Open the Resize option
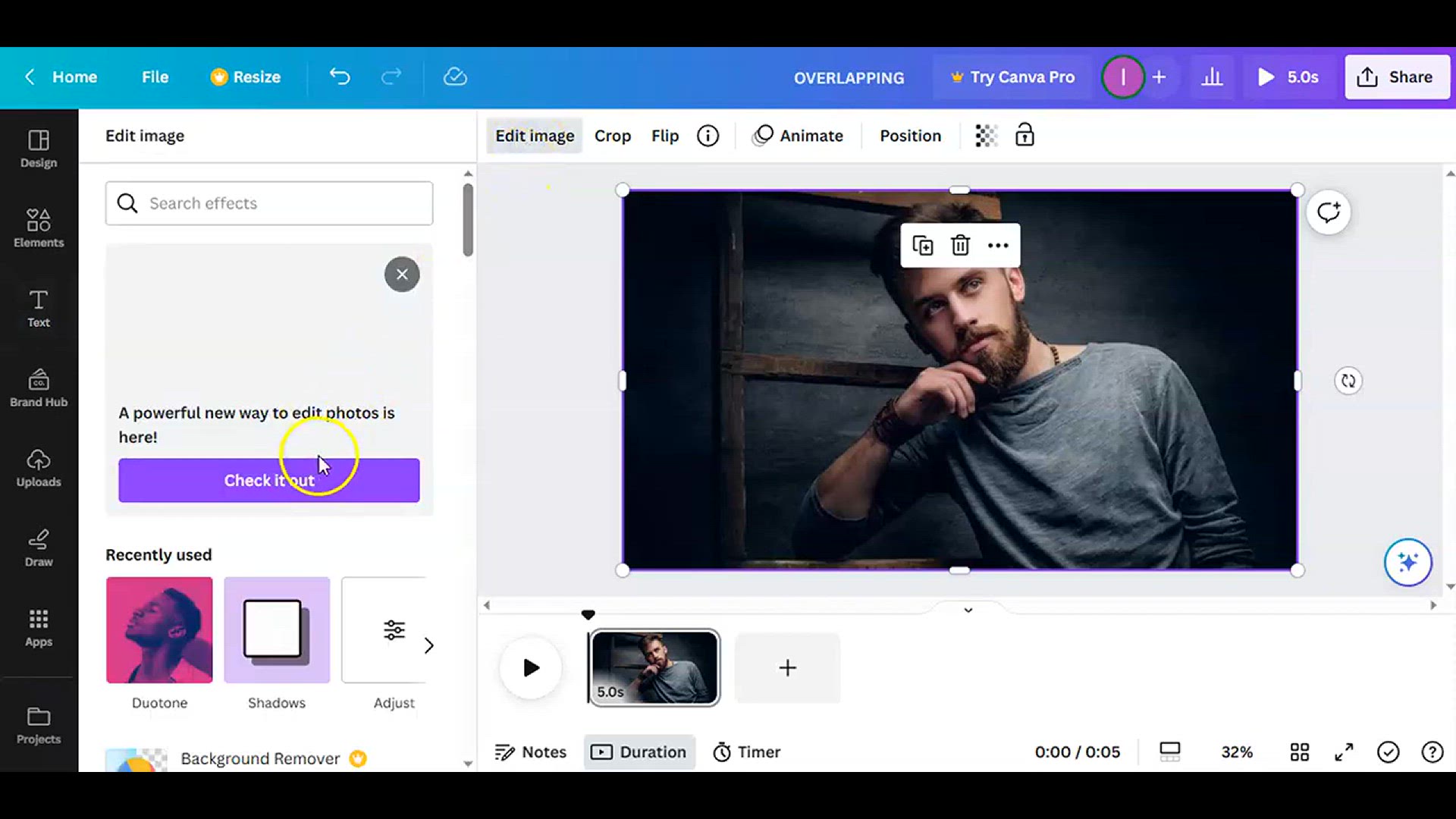The width and height of the screenshot is (1456, 819). (x=245, y=77)
